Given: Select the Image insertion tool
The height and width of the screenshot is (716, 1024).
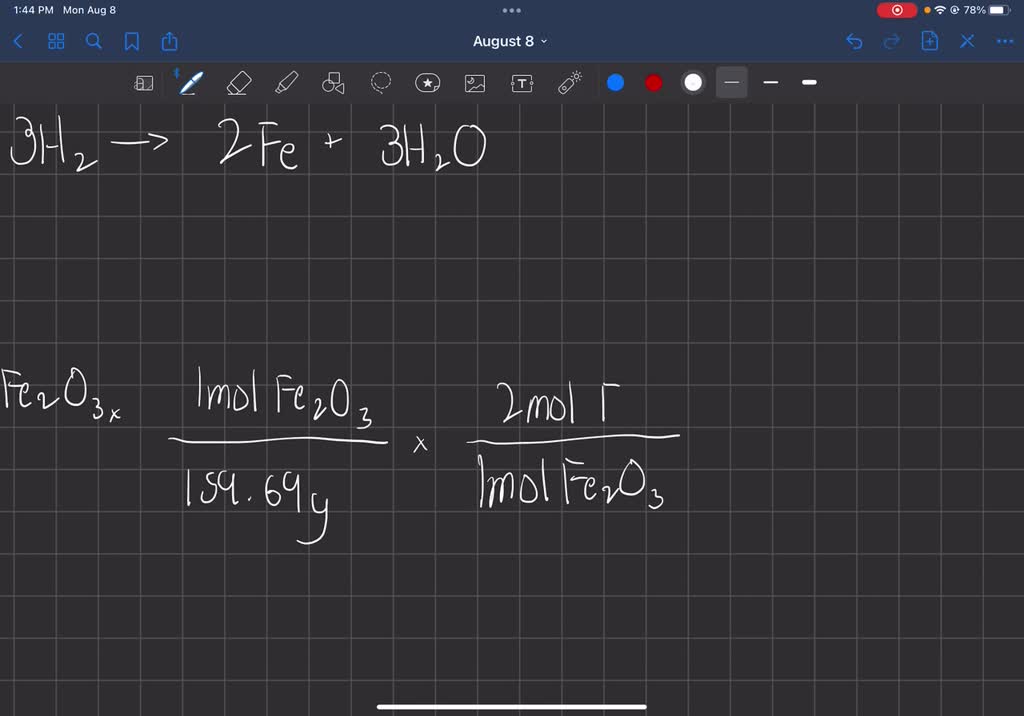Looking at the screenshot, I should (475, 83).
